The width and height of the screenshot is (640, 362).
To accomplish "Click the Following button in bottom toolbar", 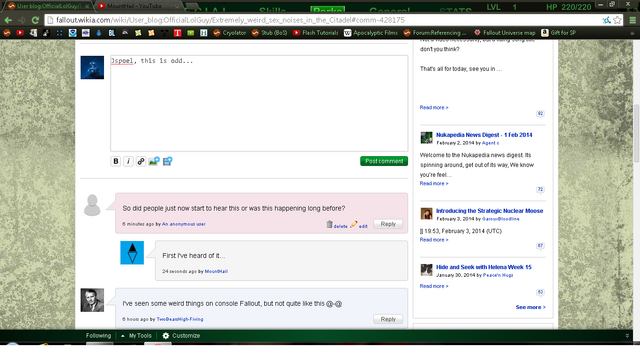I will 98,335.
